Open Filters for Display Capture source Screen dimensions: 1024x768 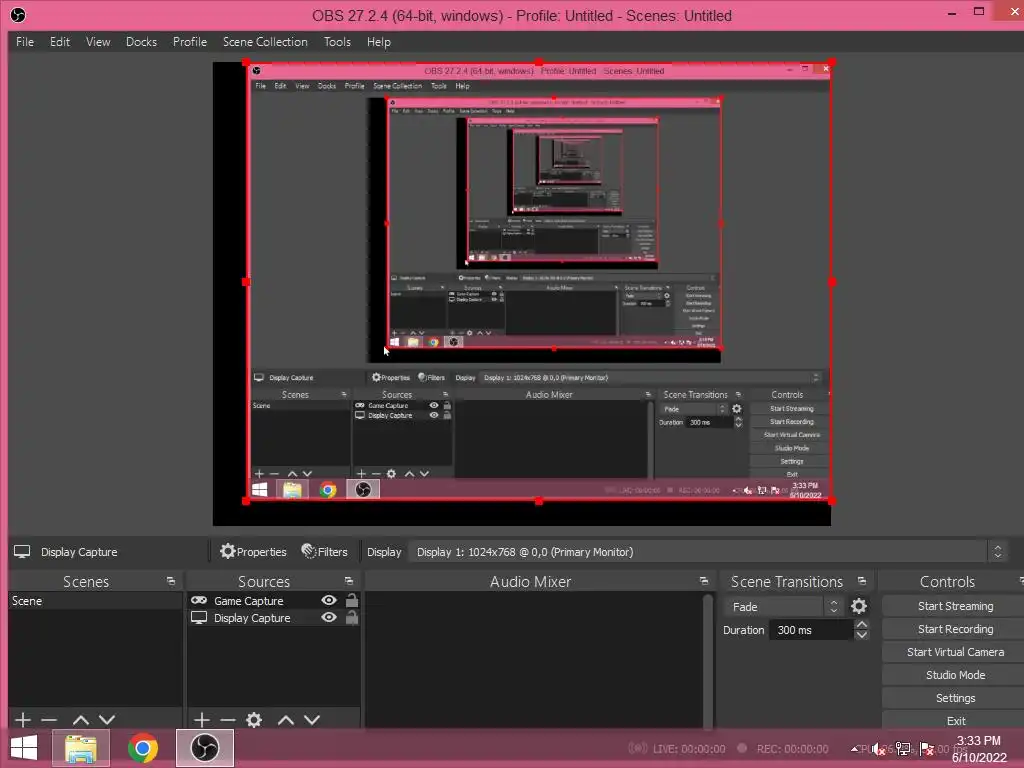click(x=325, y=552)
